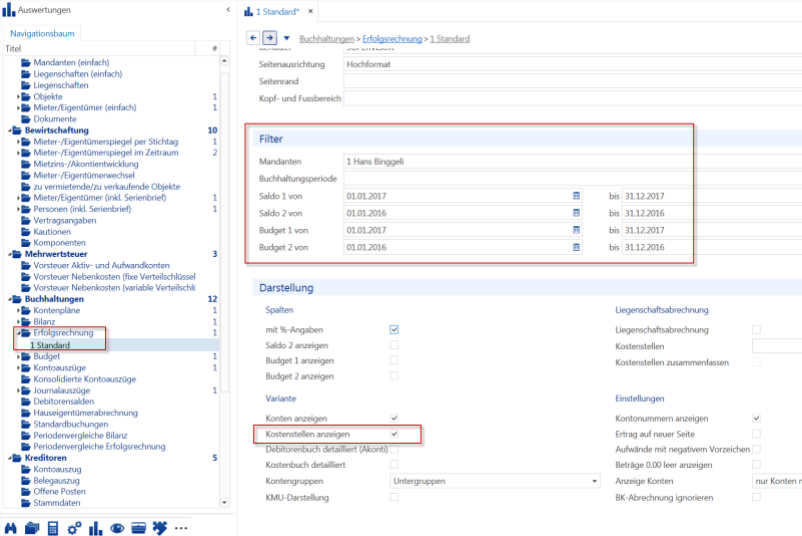The height and width of the screenshot is (536, 802).
Task: Enable Budget 2 anzeigen checkbox
Action: pyautogui.click(x=394, y=376)
